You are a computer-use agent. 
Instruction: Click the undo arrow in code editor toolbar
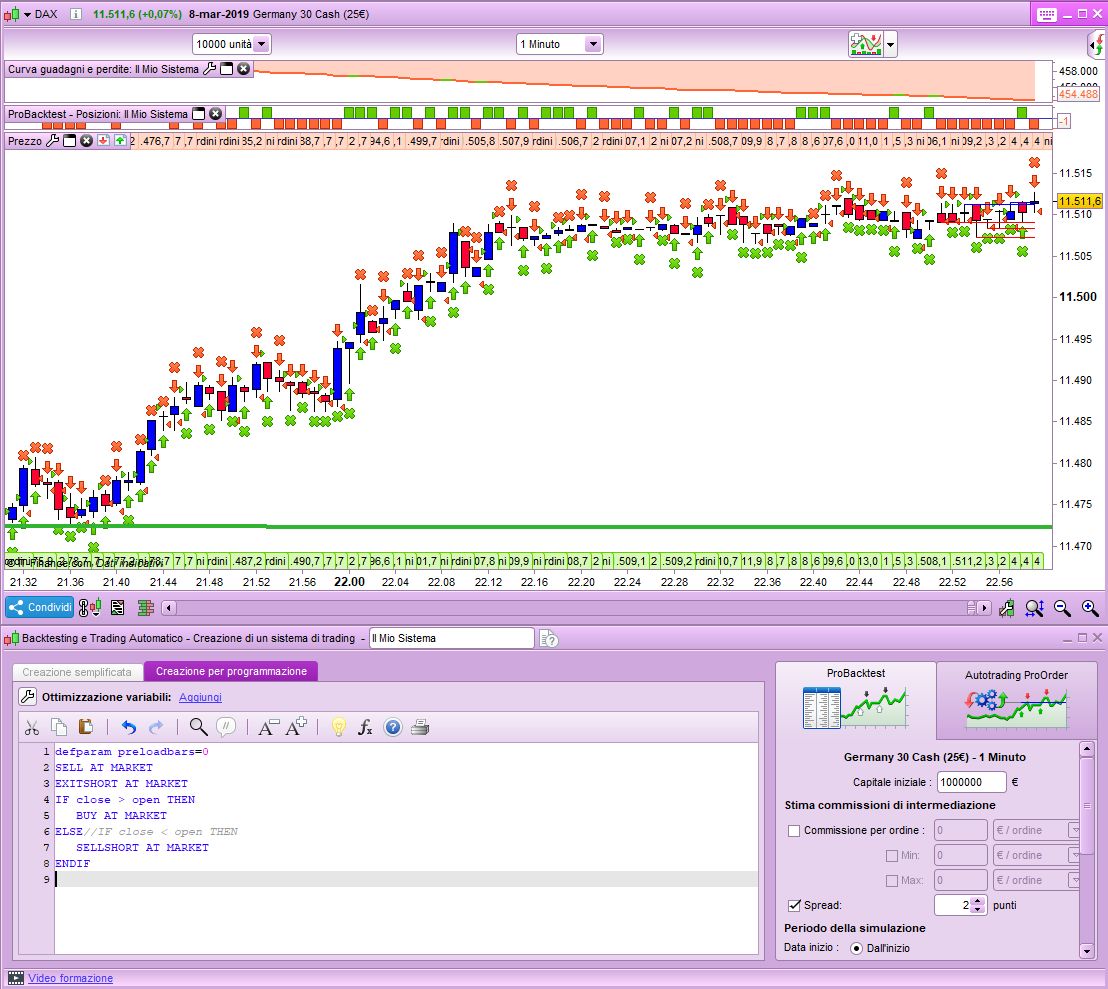pyautogui.click(x=128, y=727)
